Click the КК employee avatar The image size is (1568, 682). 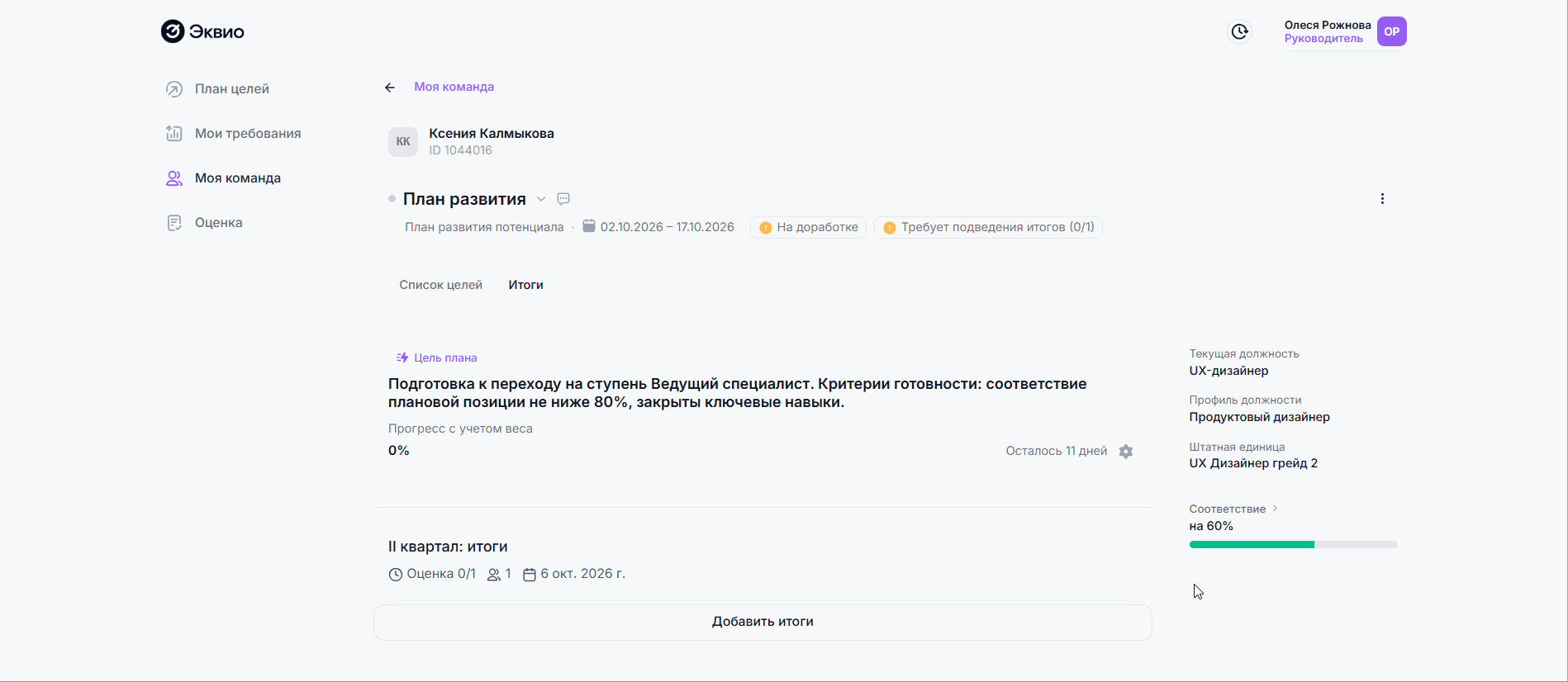pyautogui.click(x=403, y=142)
